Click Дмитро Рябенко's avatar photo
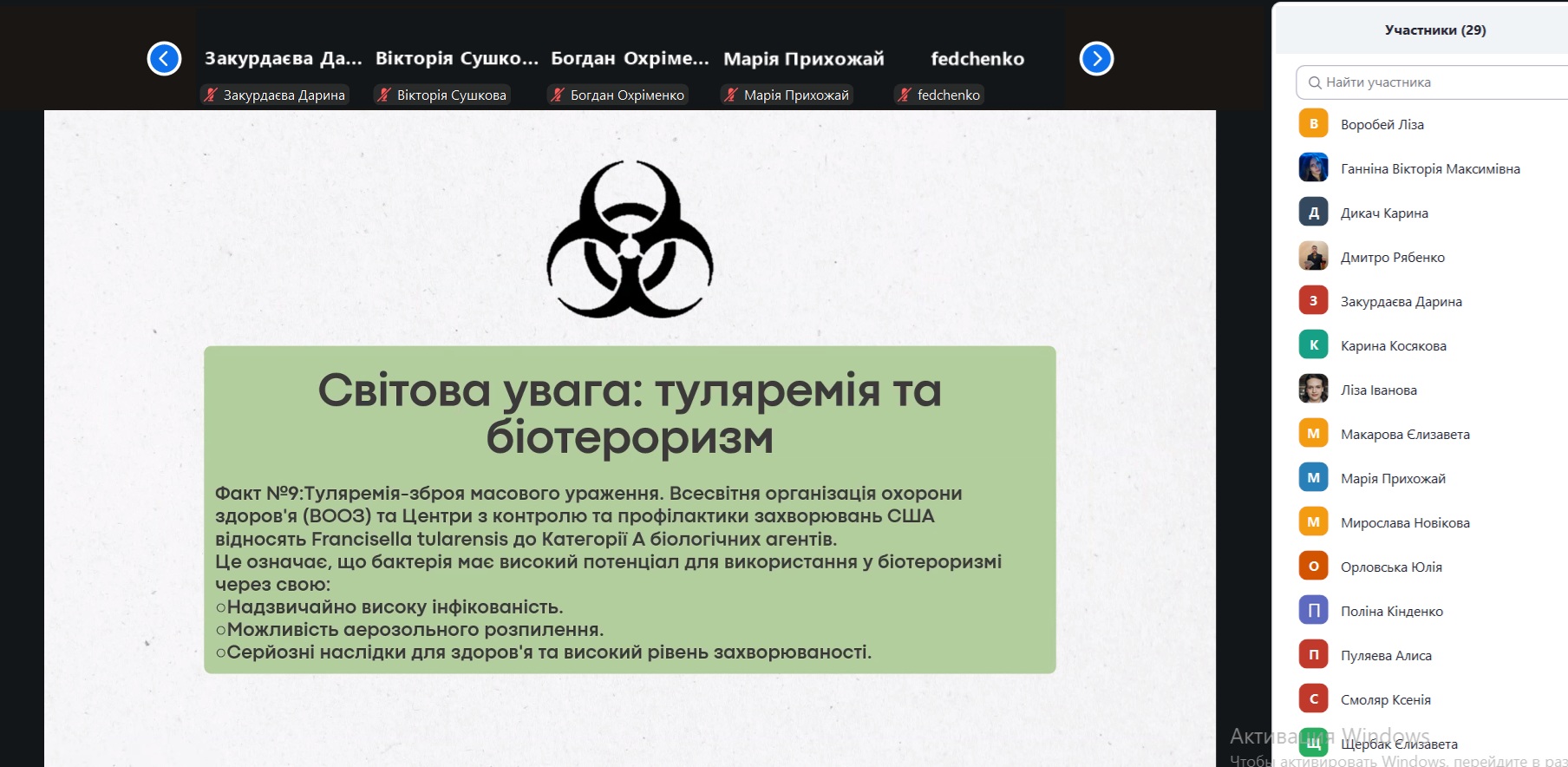 1313,257
